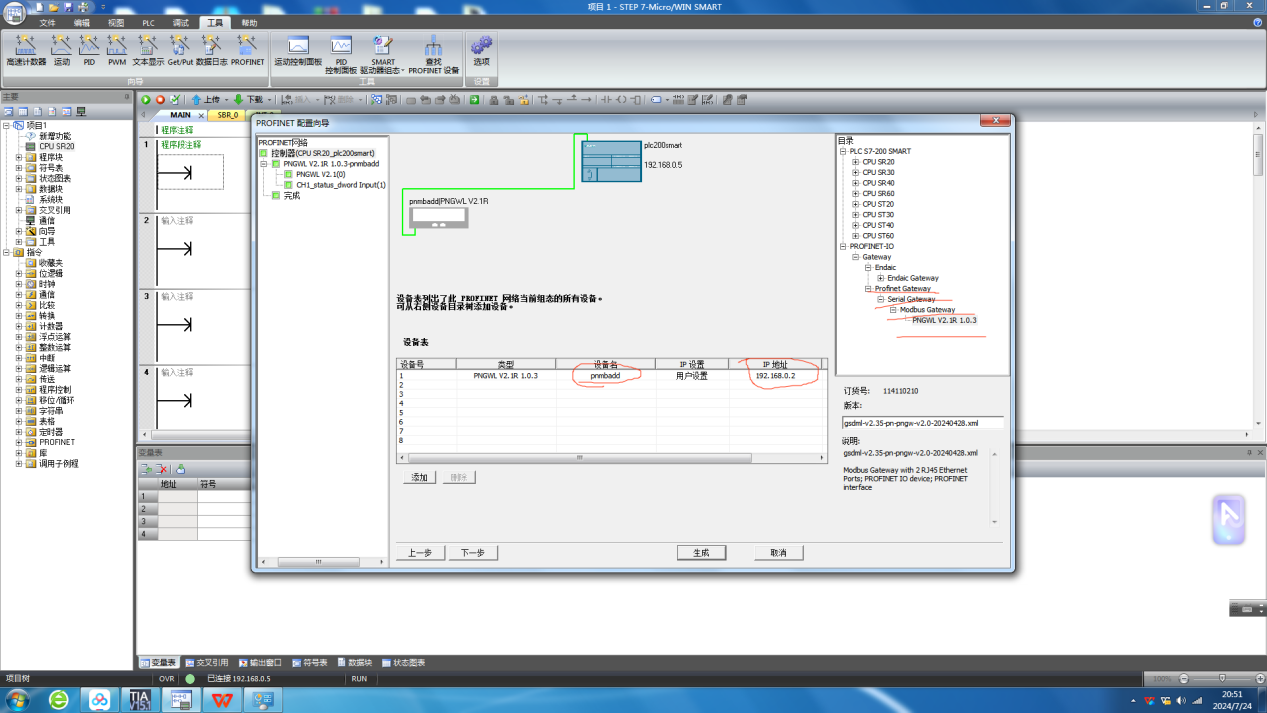Open the Debug (调试) ribbon tab
Screen dimensions: 1267x713
(180, 22)
